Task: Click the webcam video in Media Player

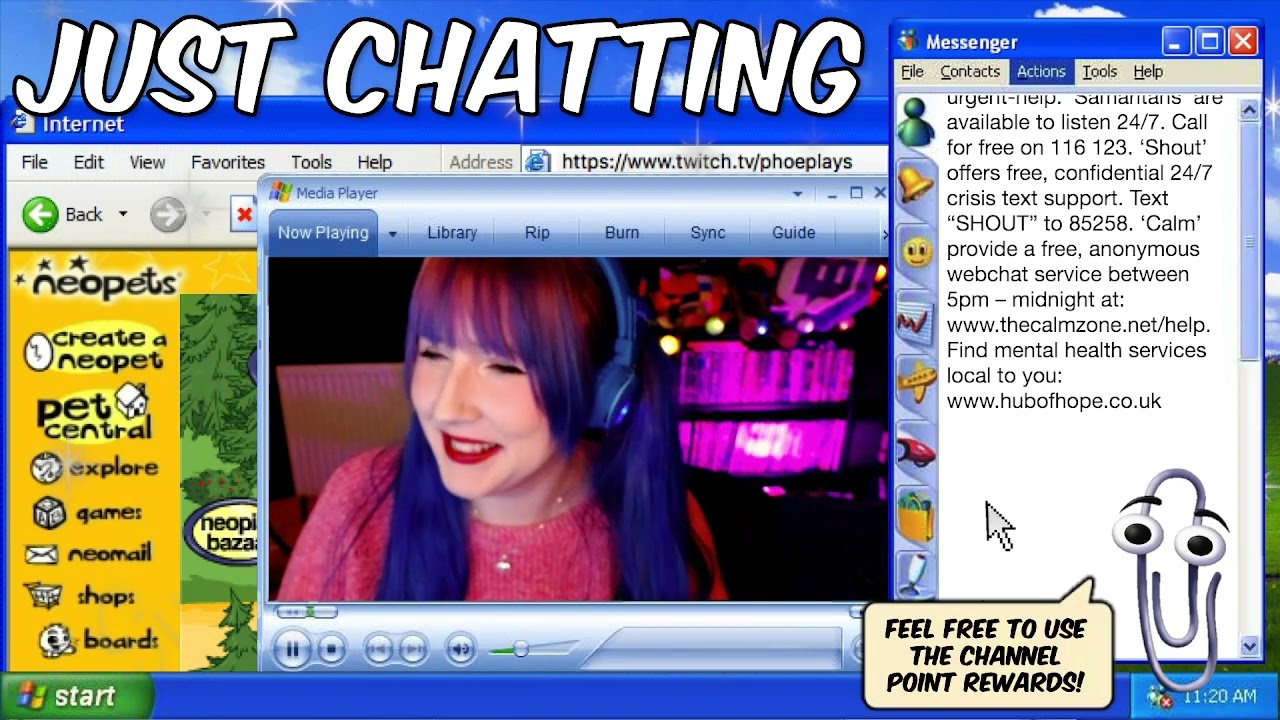Action: click(577, 430)
